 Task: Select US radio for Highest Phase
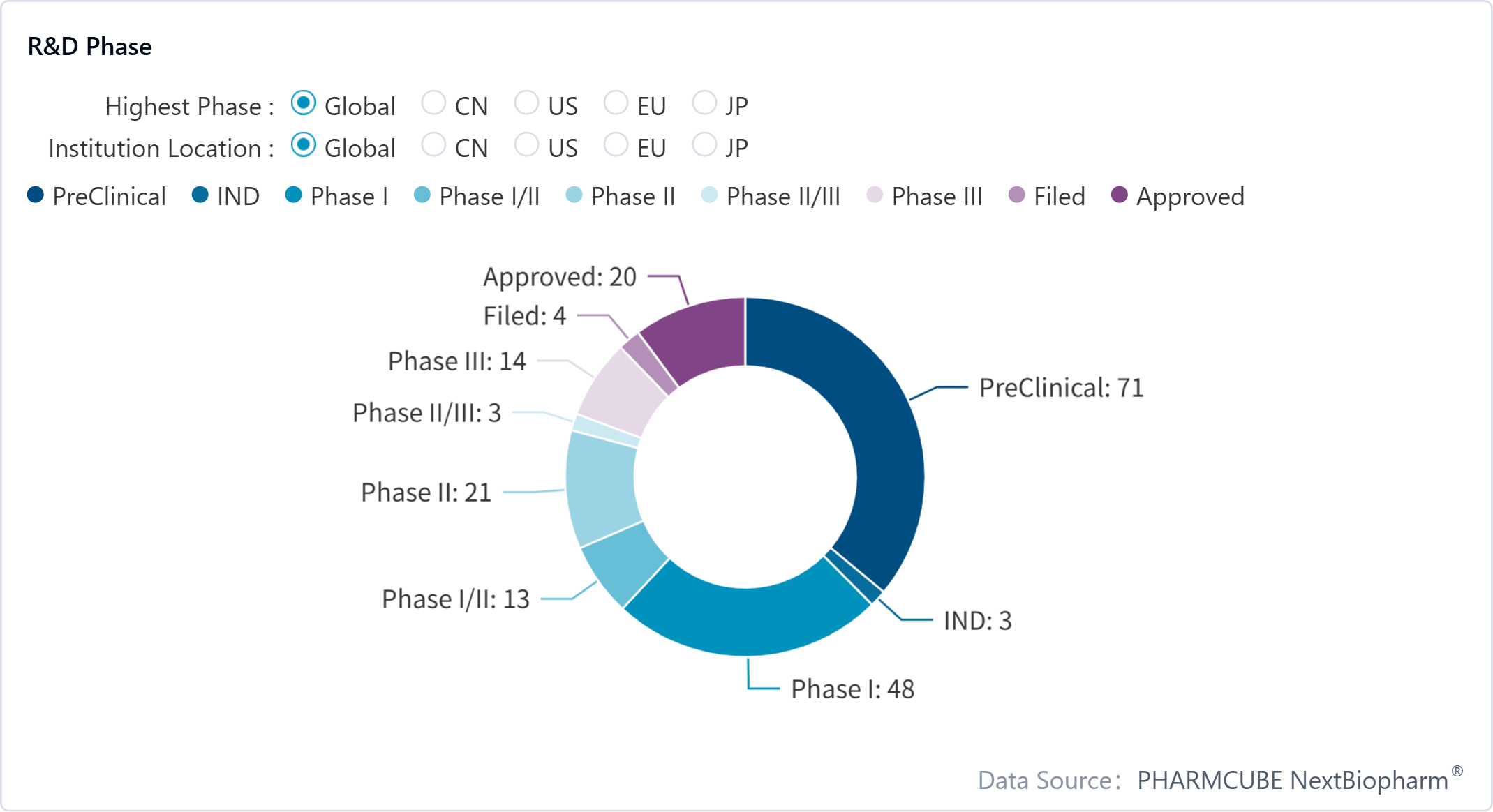pyautogui.click(x=526, y=103)
